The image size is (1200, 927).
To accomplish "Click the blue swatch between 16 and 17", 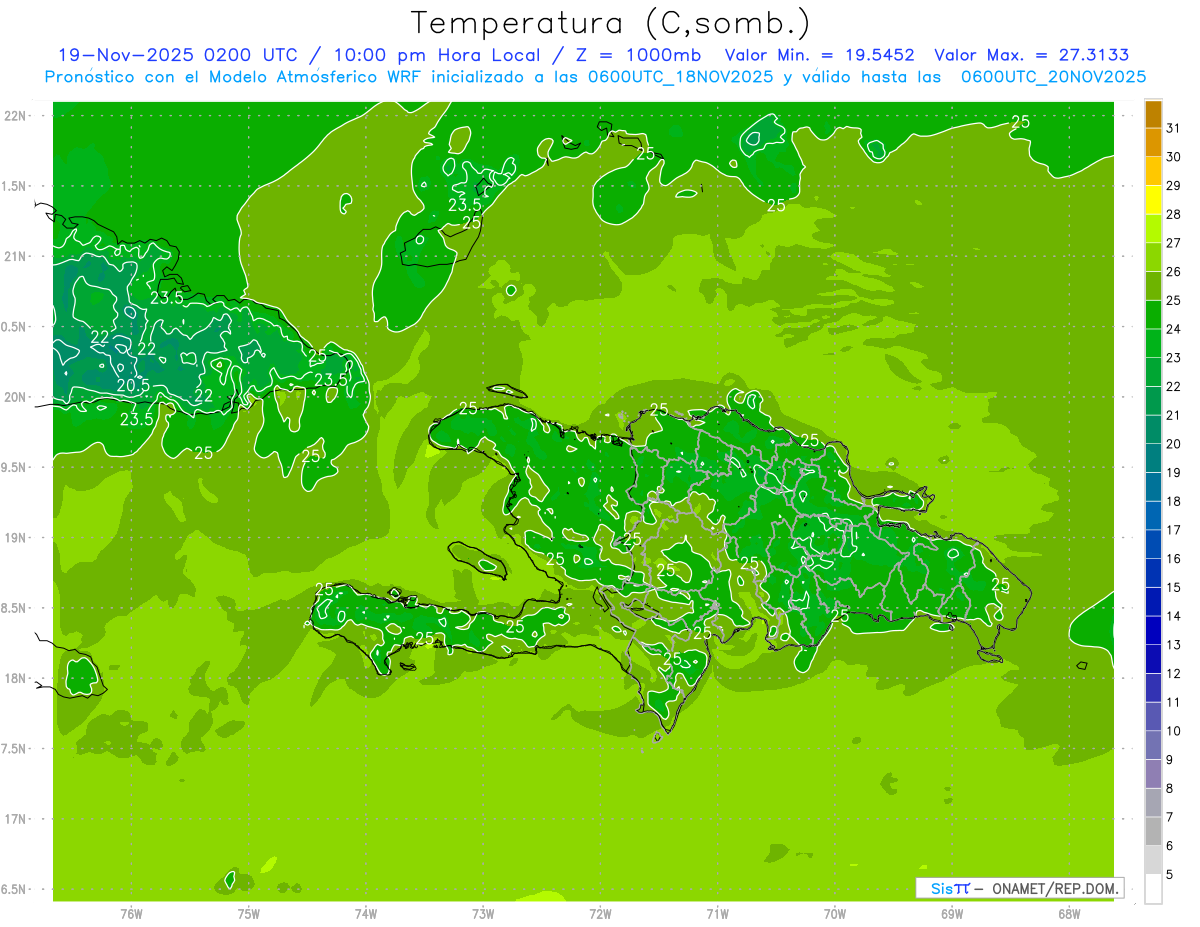I will pyautogui.click(x=1153, y=545).
